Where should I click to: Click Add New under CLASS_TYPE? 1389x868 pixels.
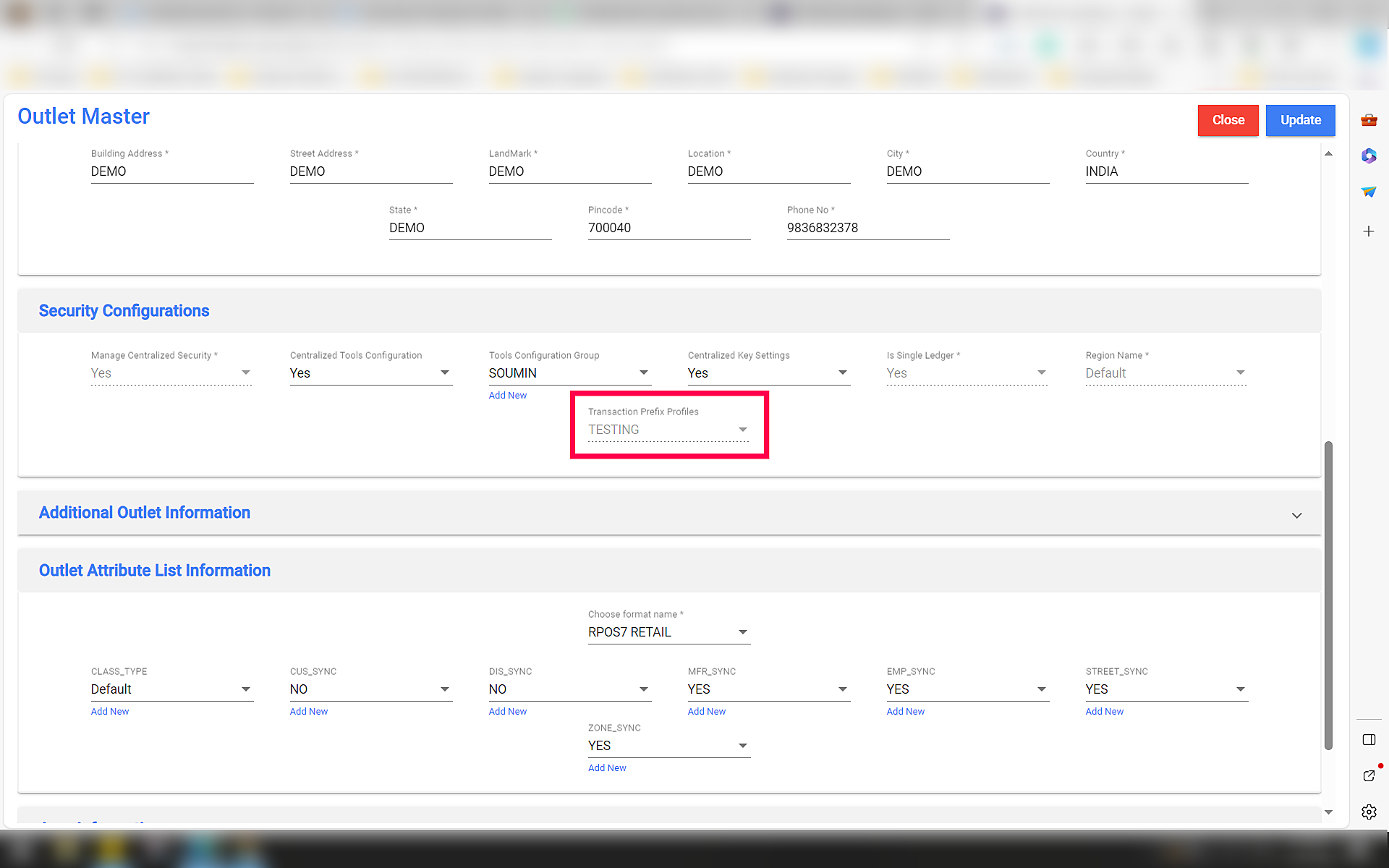109,712
